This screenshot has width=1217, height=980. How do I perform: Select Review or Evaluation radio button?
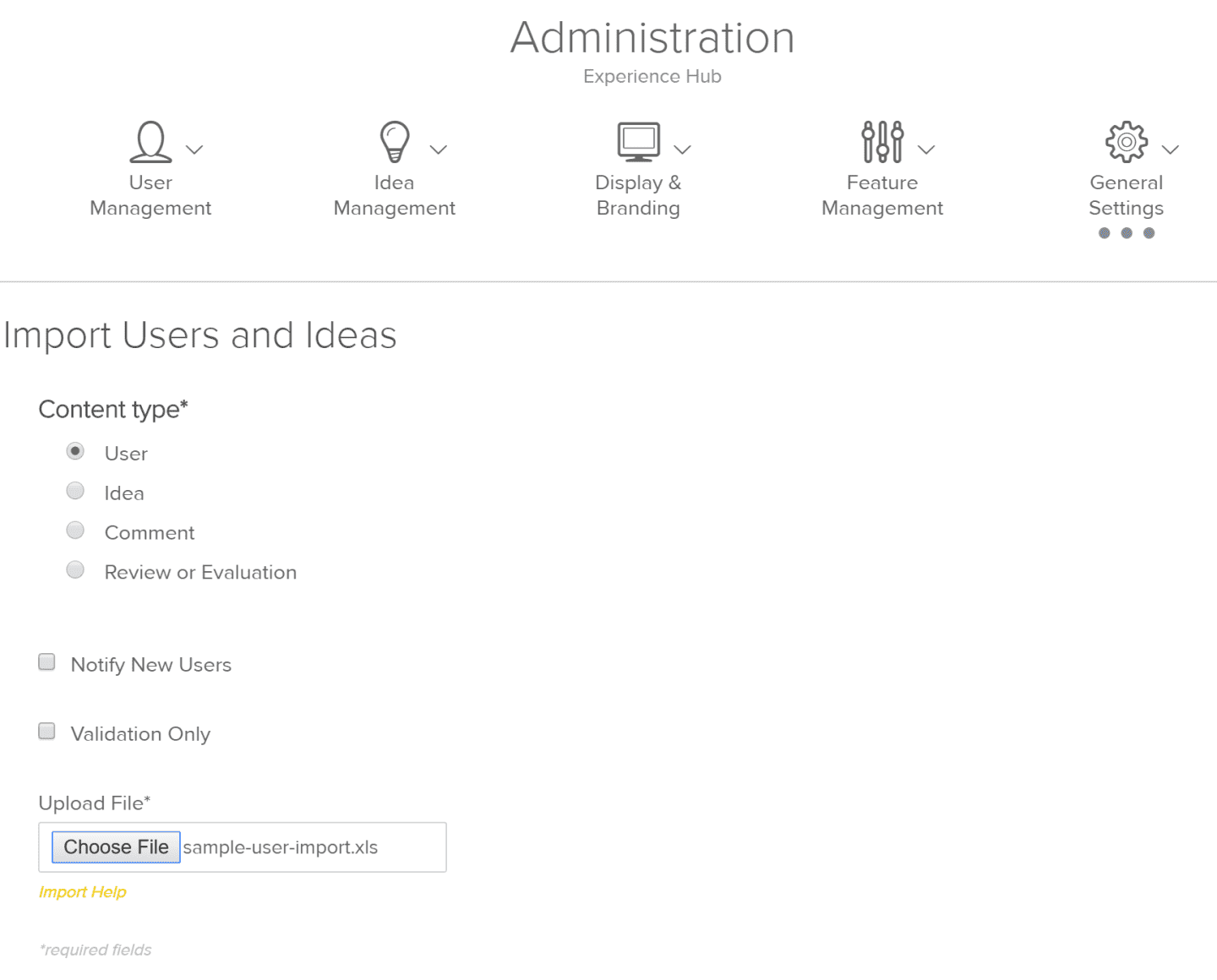point(75,570)
